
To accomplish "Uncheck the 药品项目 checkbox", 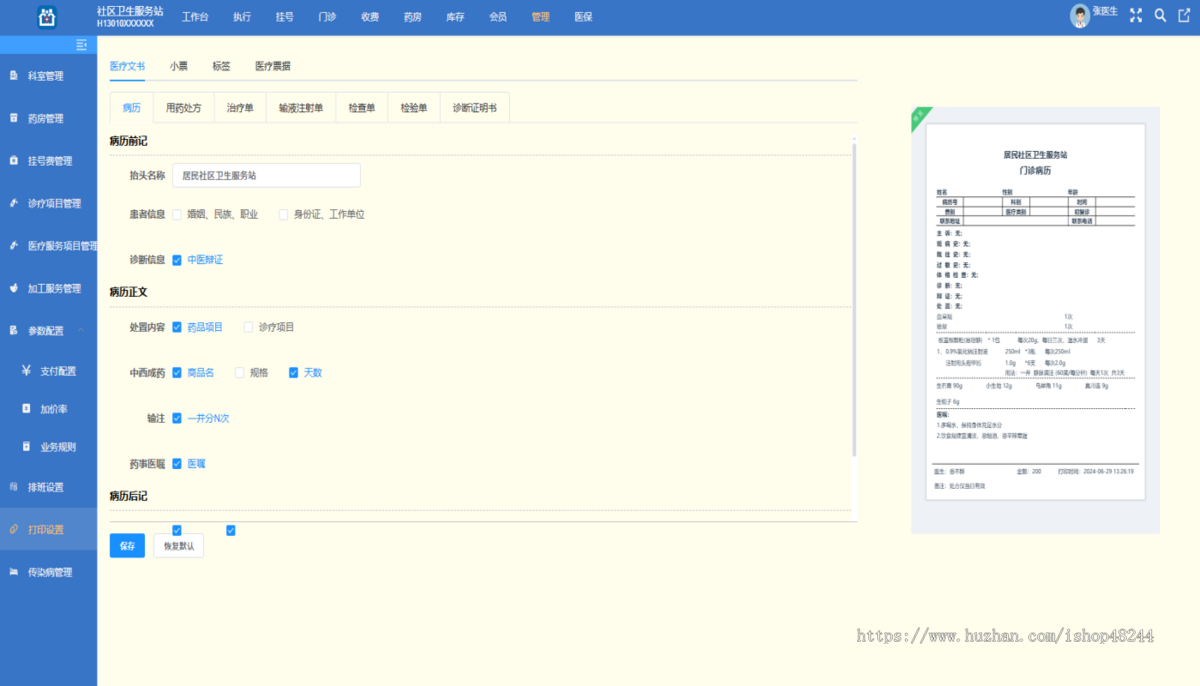I will [177, 327].
